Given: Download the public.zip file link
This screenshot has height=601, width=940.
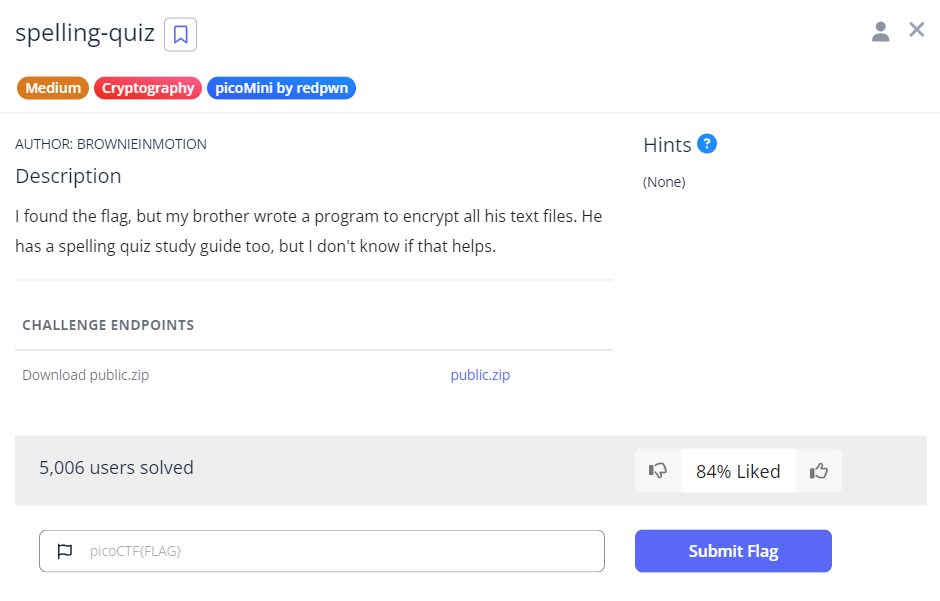Looking at the screenshot, I should pyautogui.click(x=480, y=375).
